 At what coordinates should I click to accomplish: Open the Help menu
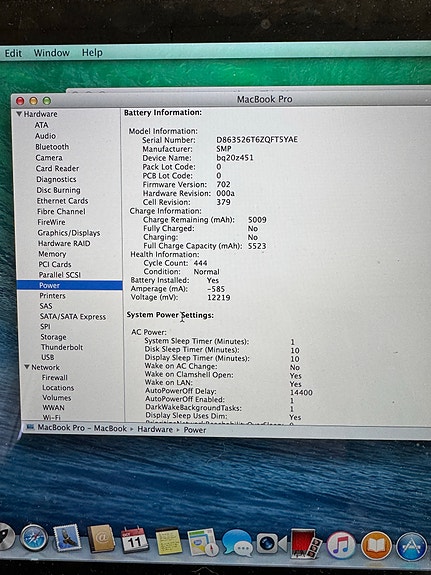(92, 52)
